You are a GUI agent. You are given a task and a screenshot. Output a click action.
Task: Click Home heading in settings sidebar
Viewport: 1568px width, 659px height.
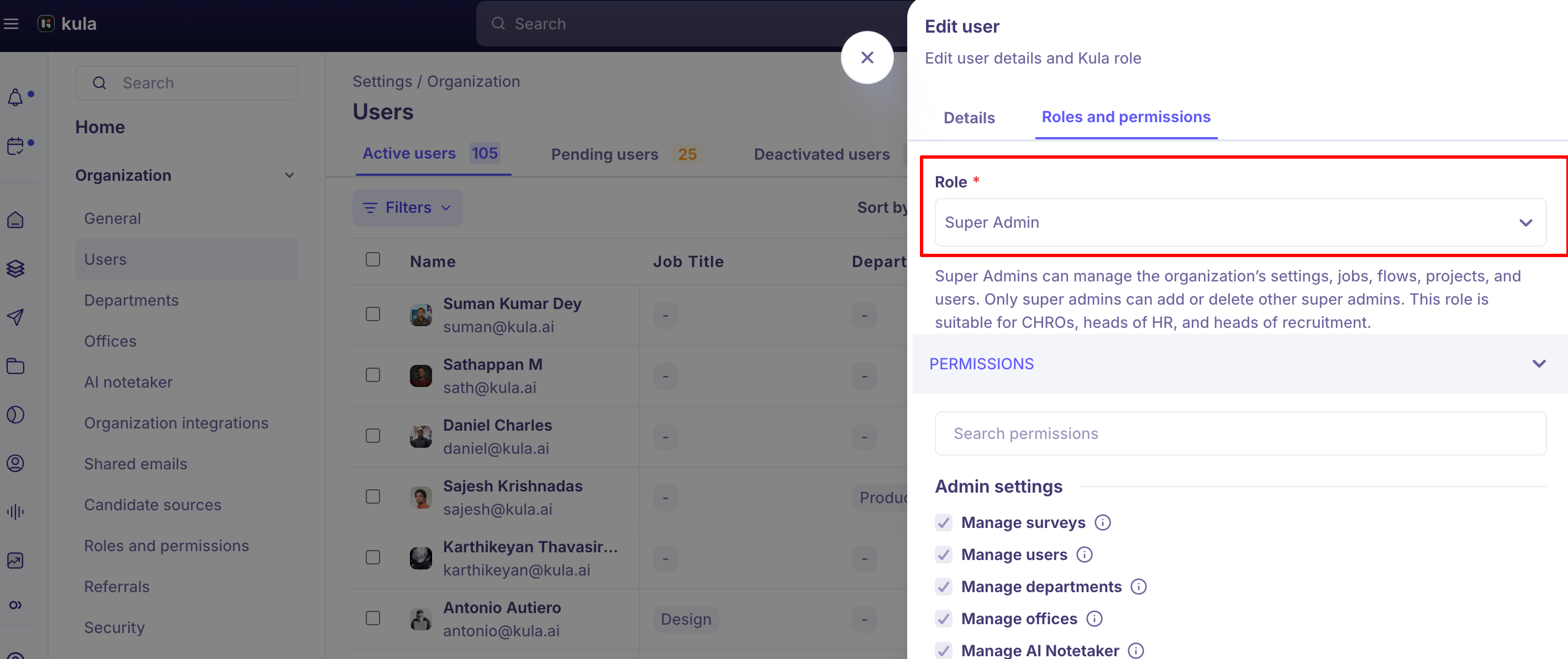(100, 127)
